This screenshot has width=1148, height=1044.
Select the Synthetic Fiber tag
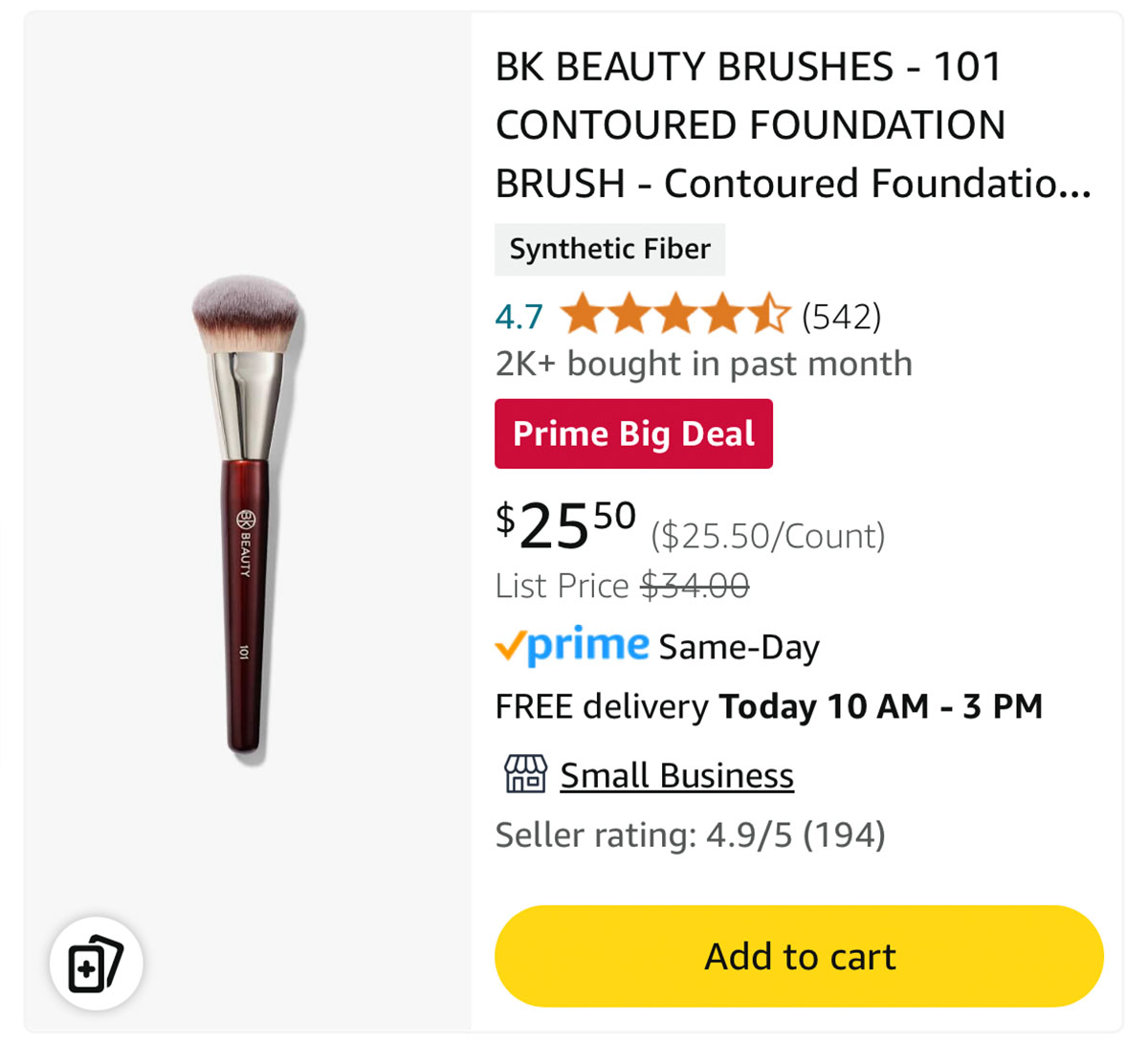[609, 249]
